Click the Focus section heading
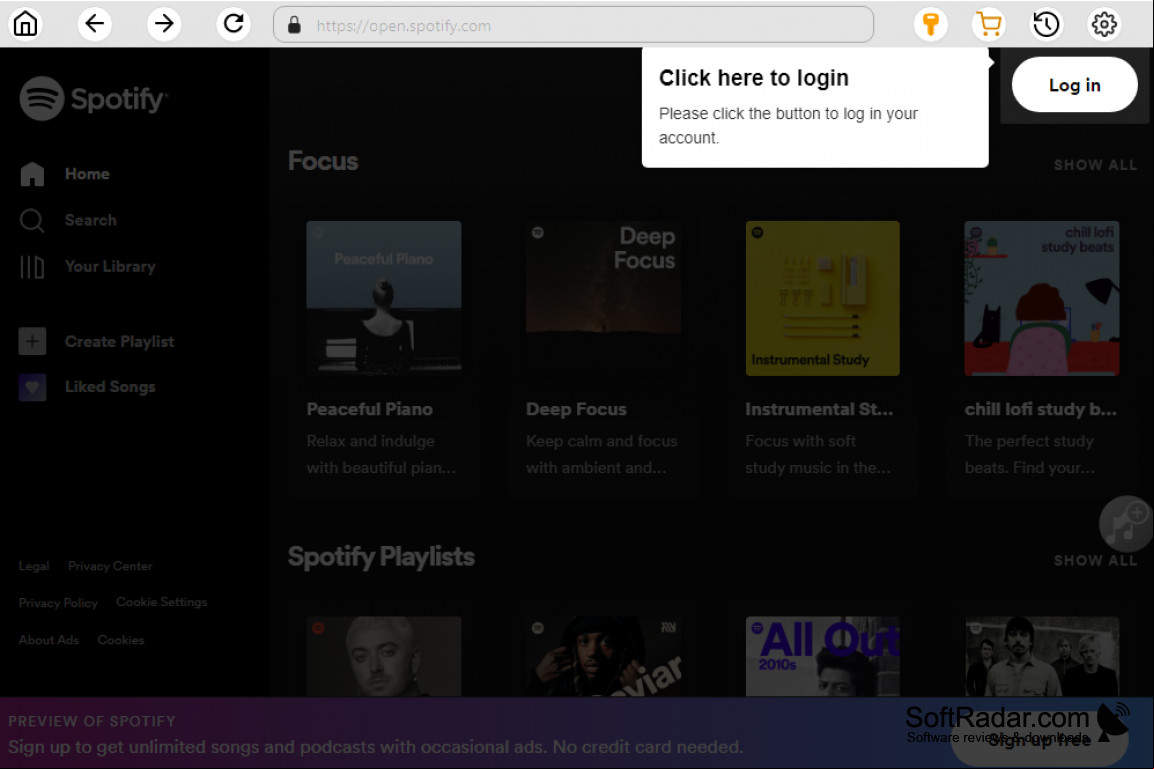 click(x=323, y=161)
